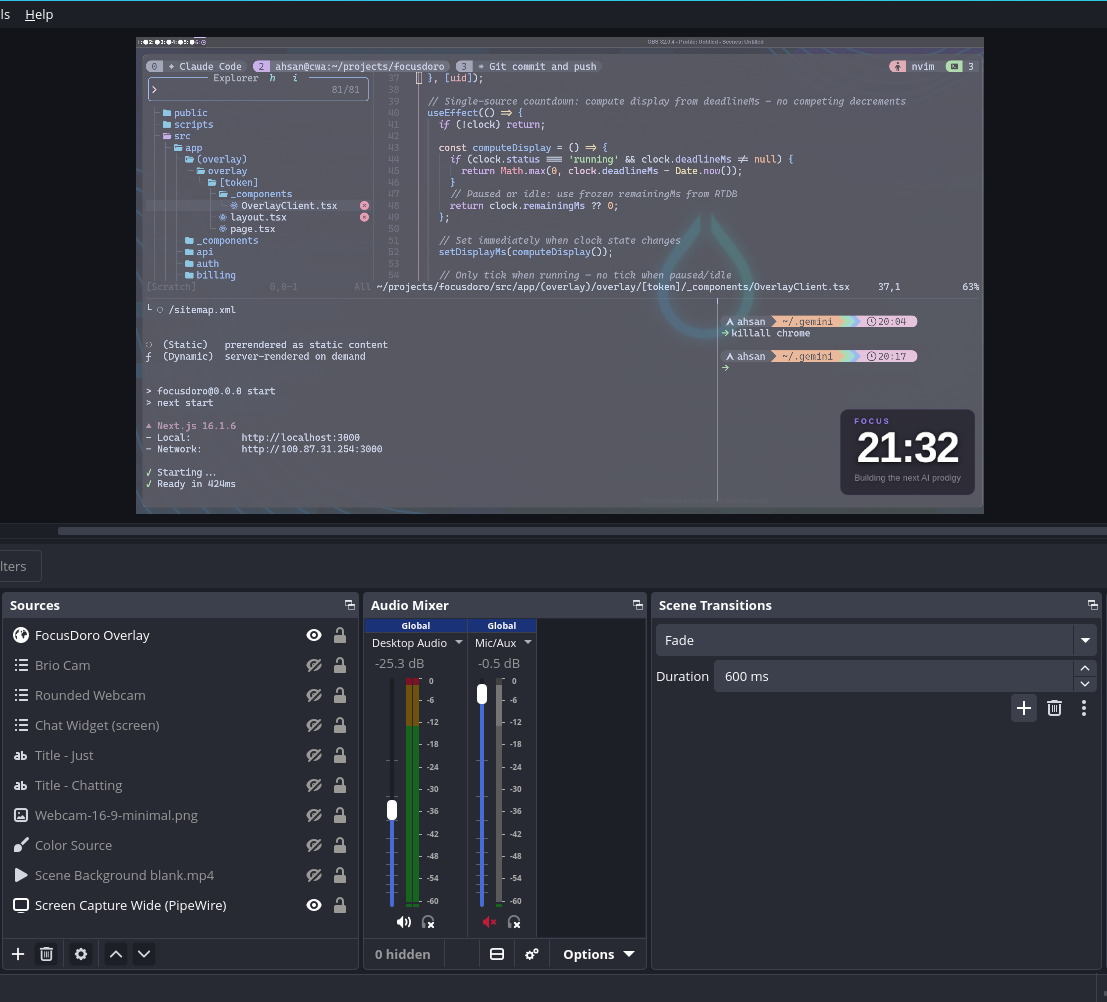
Task: Delete the Fade transition with the trash icon
Action: click(x=1054, y=708)
